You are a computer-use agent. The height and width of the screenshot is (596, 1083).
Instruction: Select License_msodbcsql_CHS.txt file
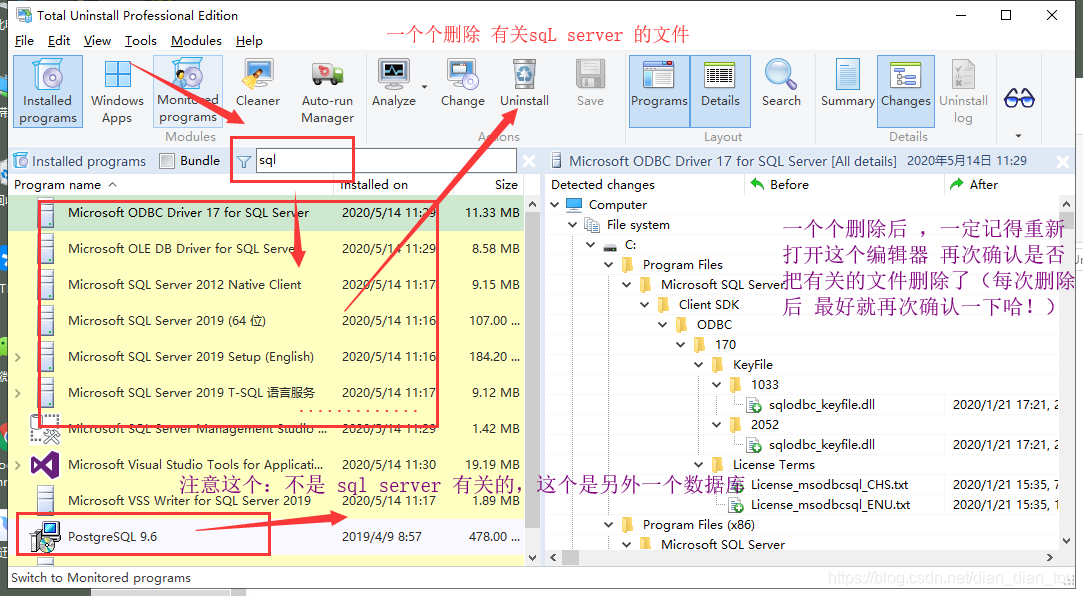(x=829, y=485)
